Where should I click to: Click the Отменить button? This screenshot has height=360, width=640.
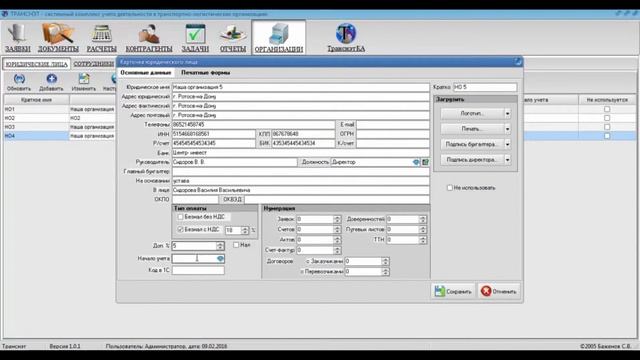pos(499,291)
